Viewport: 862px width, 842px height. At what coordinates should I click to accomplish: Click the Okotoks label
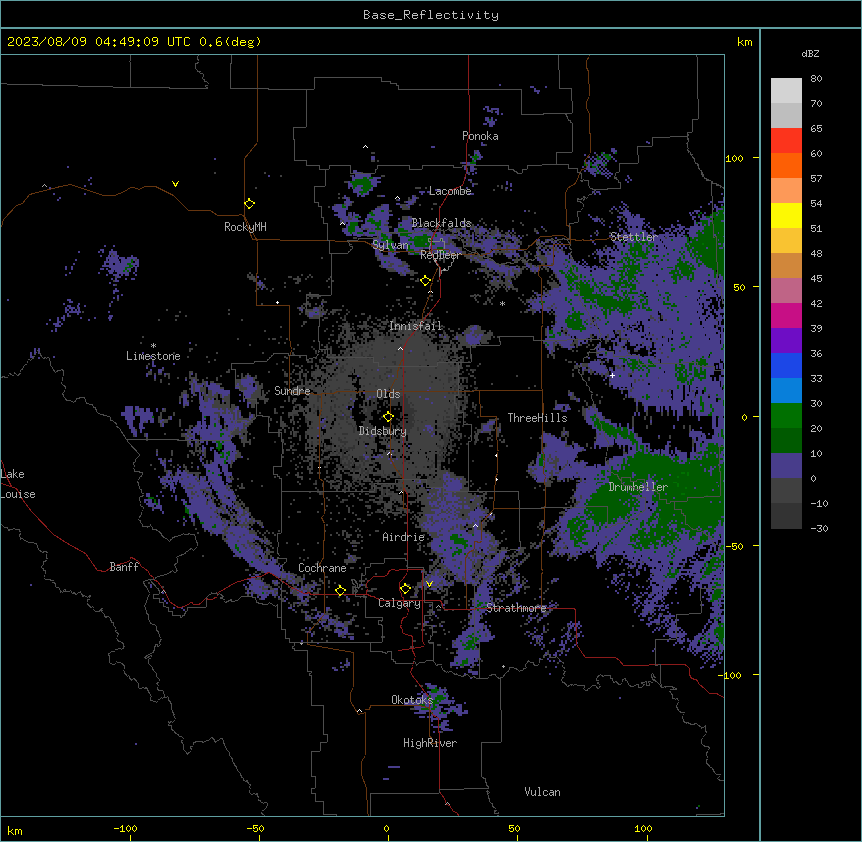coord(412,700)
